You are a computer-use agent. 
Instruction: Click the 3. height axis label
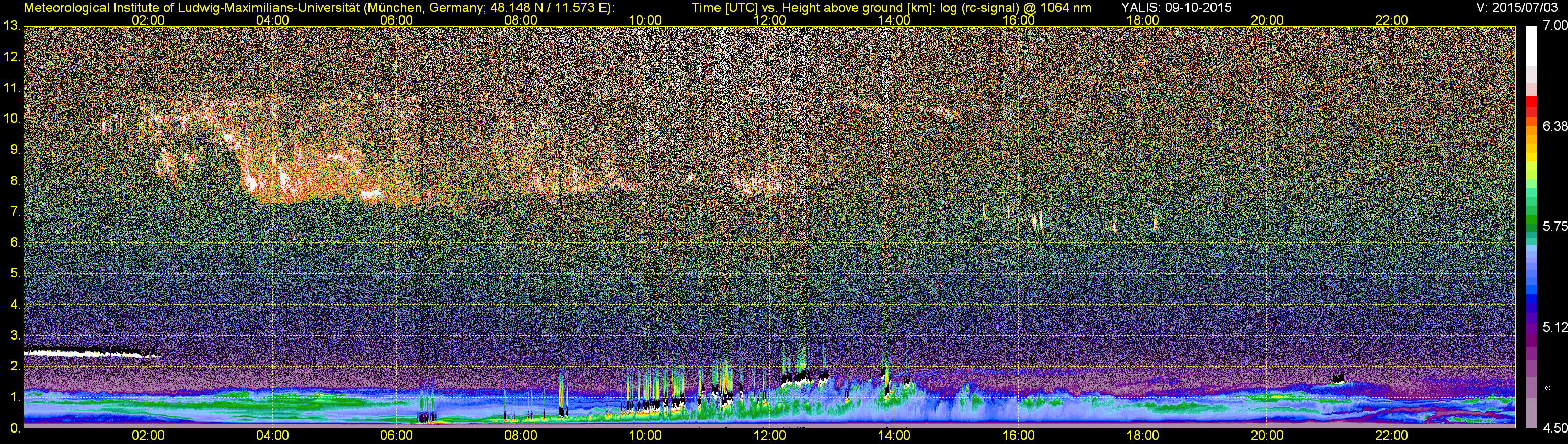coord(16,335)
